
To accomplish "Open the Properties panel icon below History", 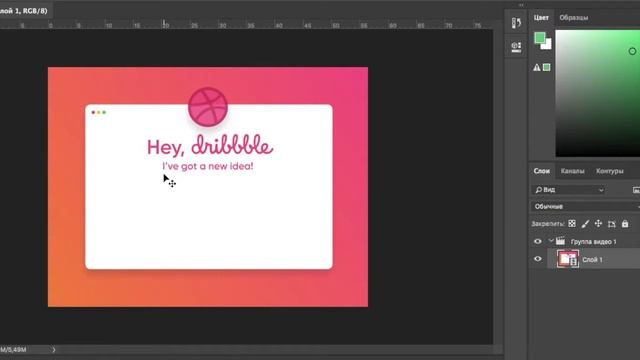I will pyautogui.click(x=516, y=47).
